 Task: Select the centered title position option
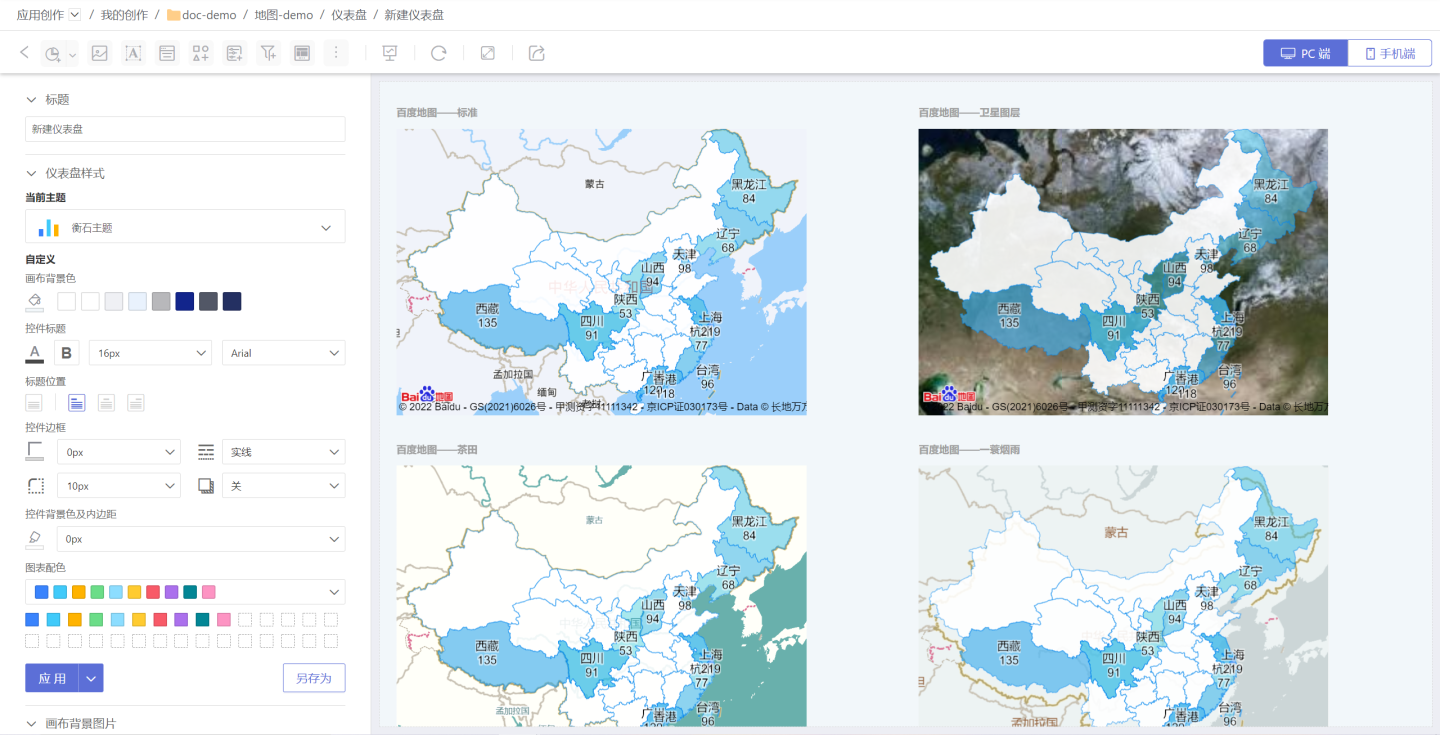[106, 403]
